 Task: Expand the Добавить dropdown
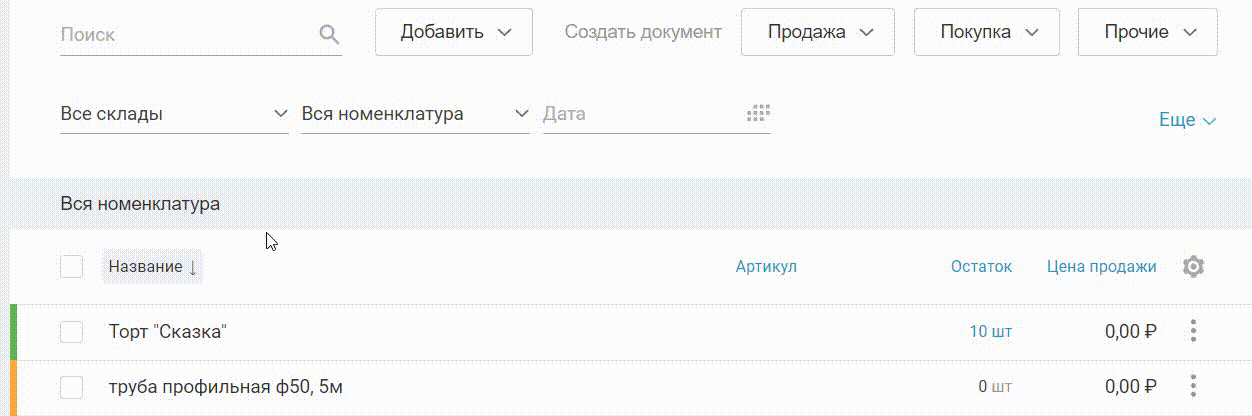click(454, 32)
